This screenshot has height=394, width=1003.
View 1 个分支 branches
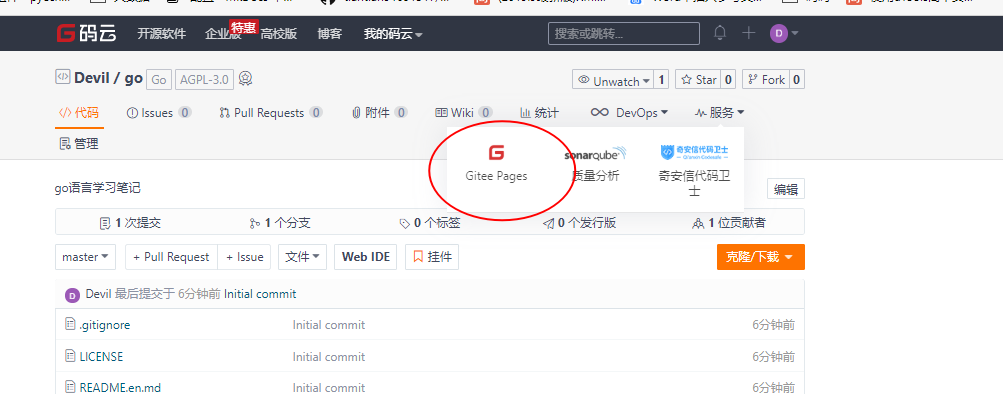pos(280,223)
